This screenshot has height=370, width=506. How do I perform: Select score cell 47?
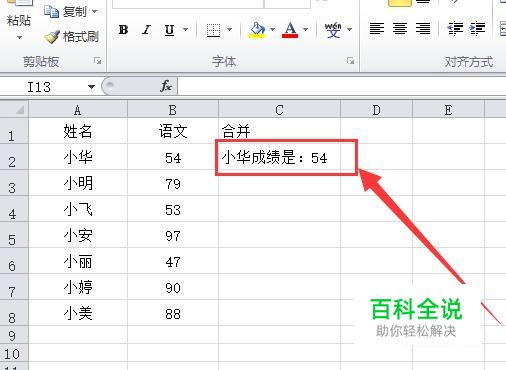point(173,261)
